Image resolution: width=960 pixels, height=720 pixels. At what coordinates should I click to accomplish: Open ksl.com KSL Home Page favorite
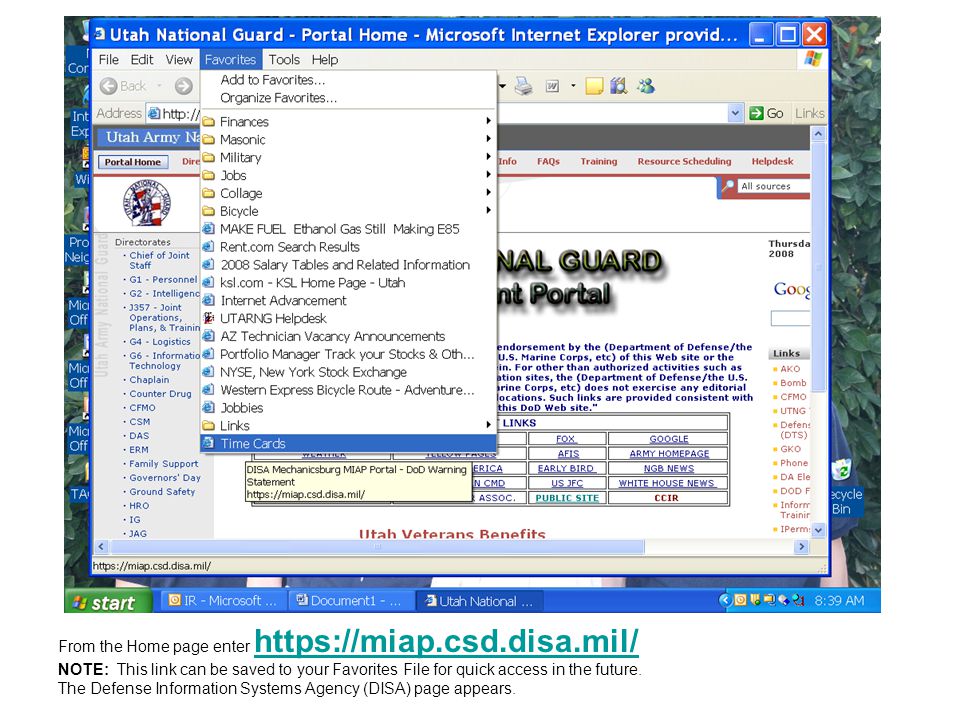pos(348,283)
